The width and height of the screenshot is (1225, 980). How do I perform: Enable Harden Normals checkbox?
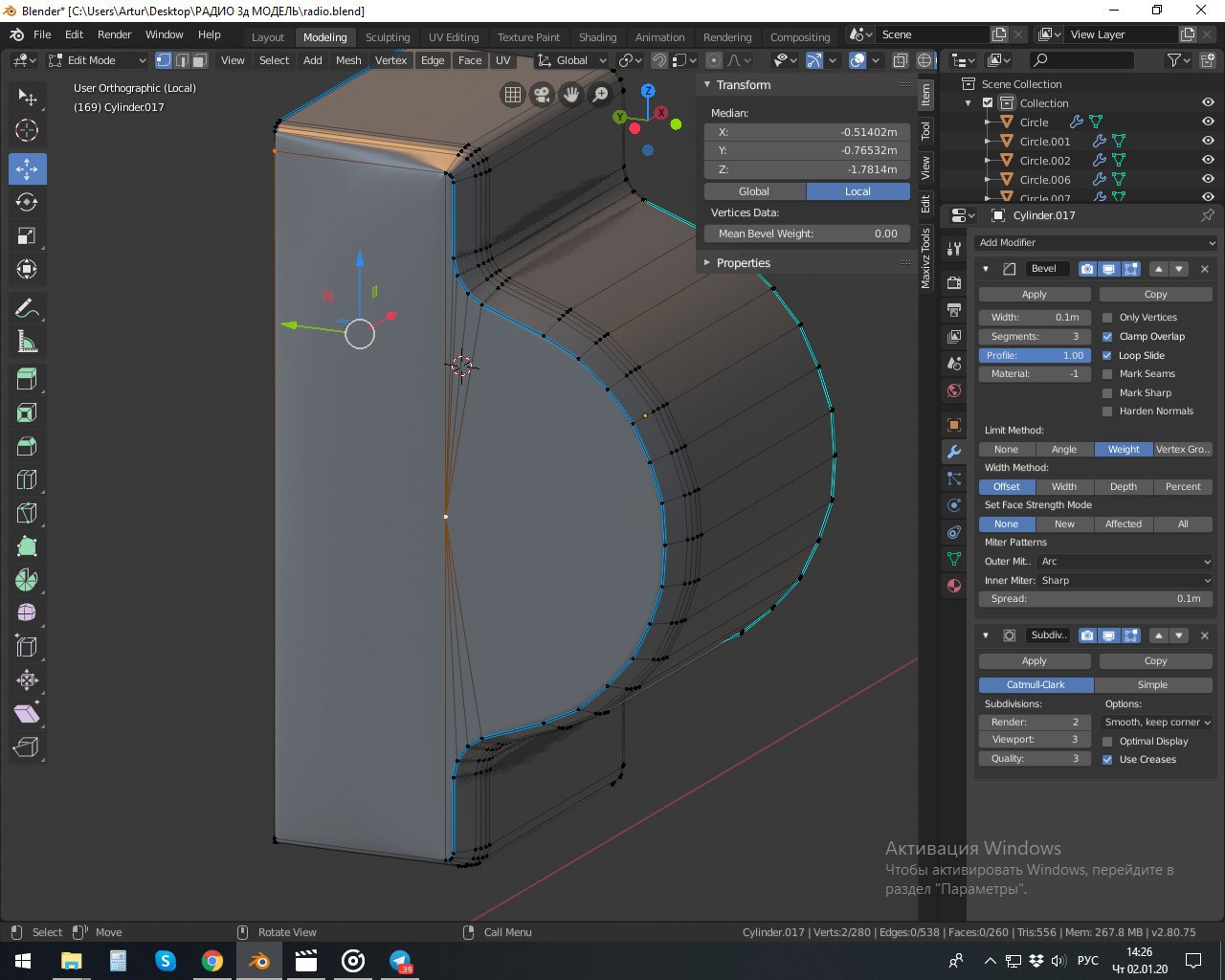[1107, 412]
